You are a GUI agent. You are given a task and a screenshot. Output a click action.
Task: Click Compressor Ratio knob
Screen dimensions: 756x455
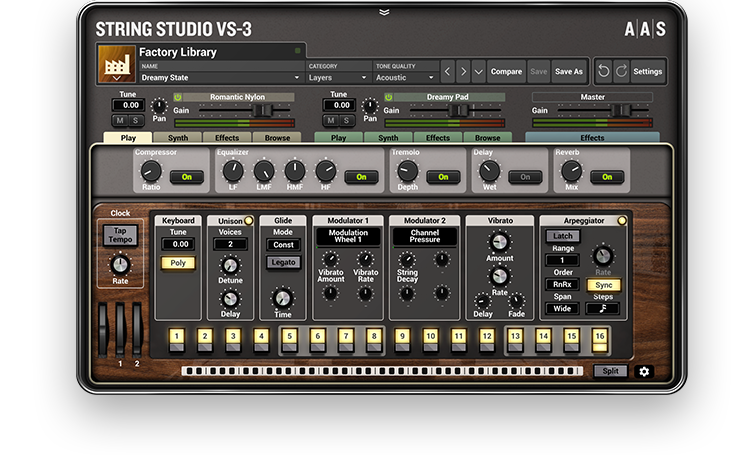coord(151,171)
